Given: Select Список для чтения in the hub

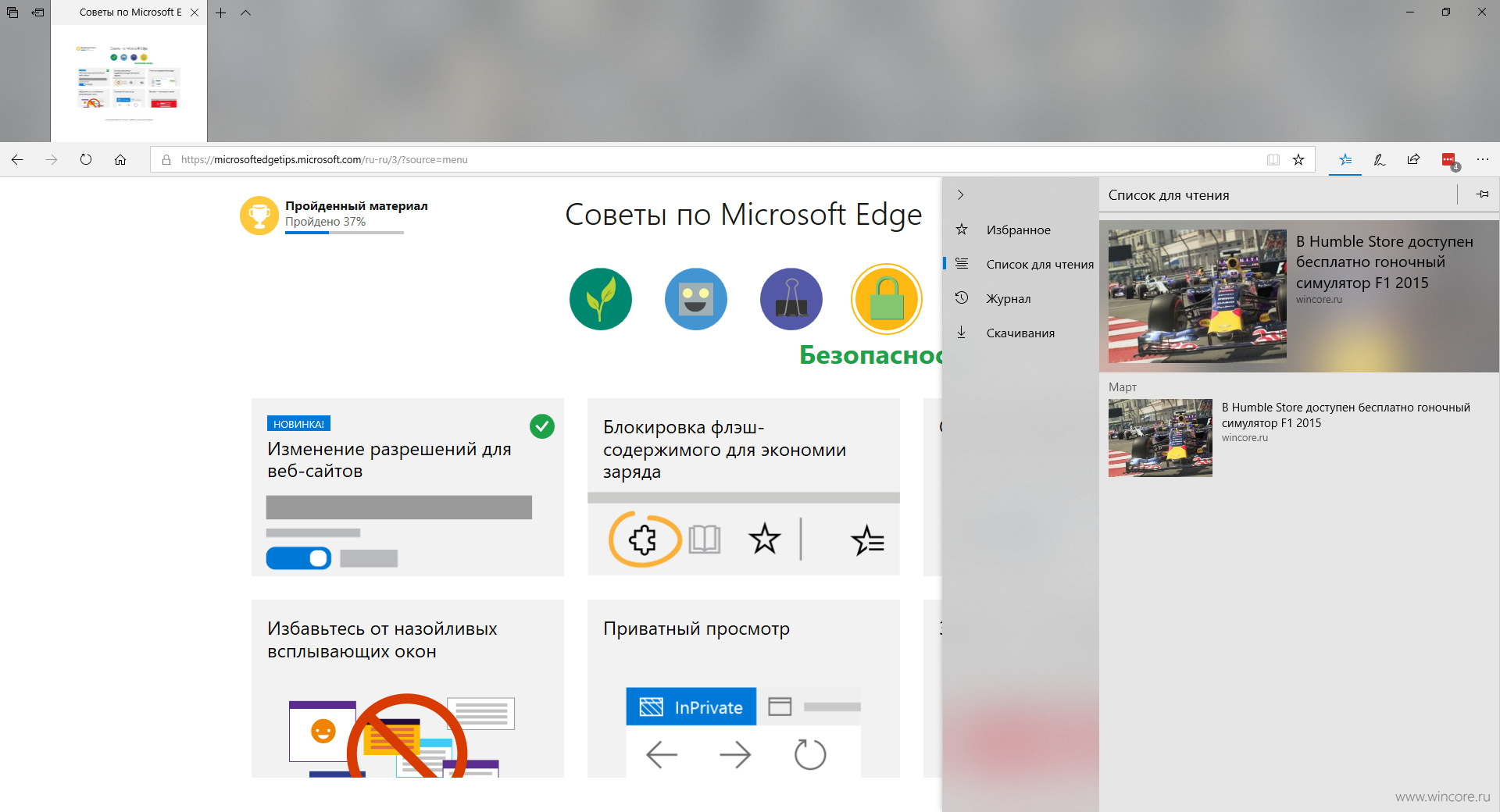Looking at the screenshot, I should (1020, 264).
